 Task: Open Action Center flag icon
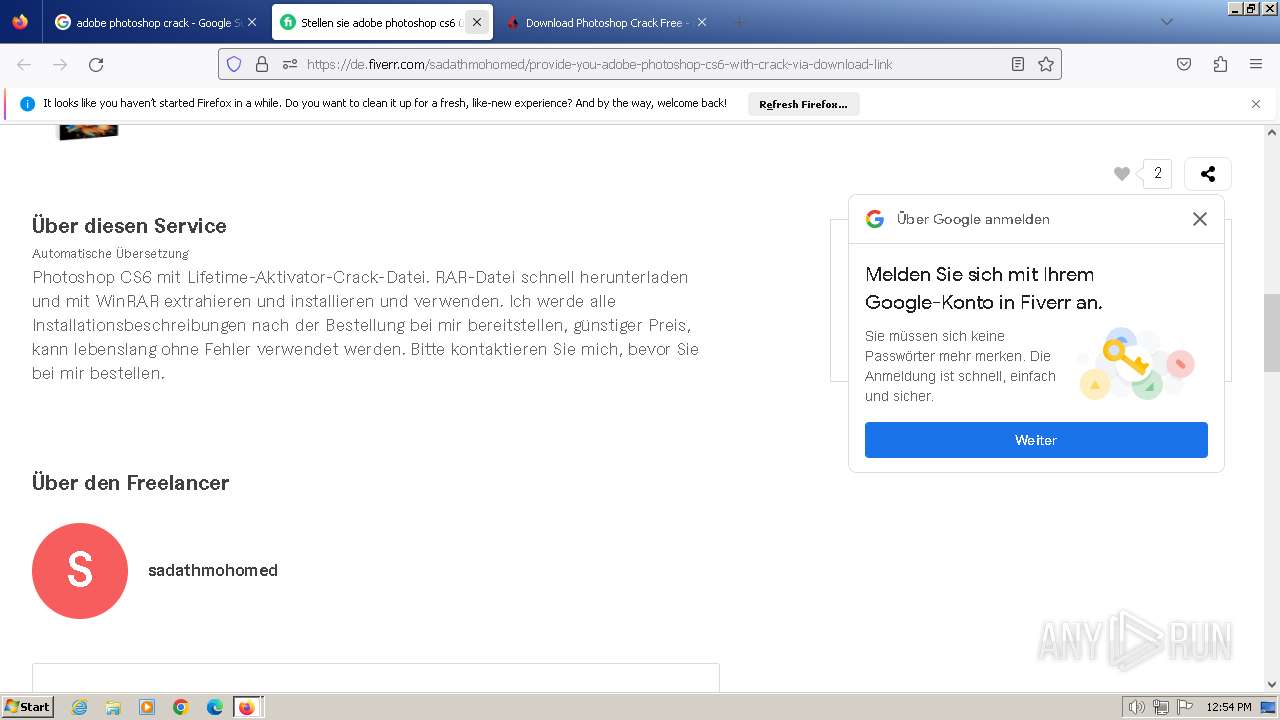[1185, 707]
